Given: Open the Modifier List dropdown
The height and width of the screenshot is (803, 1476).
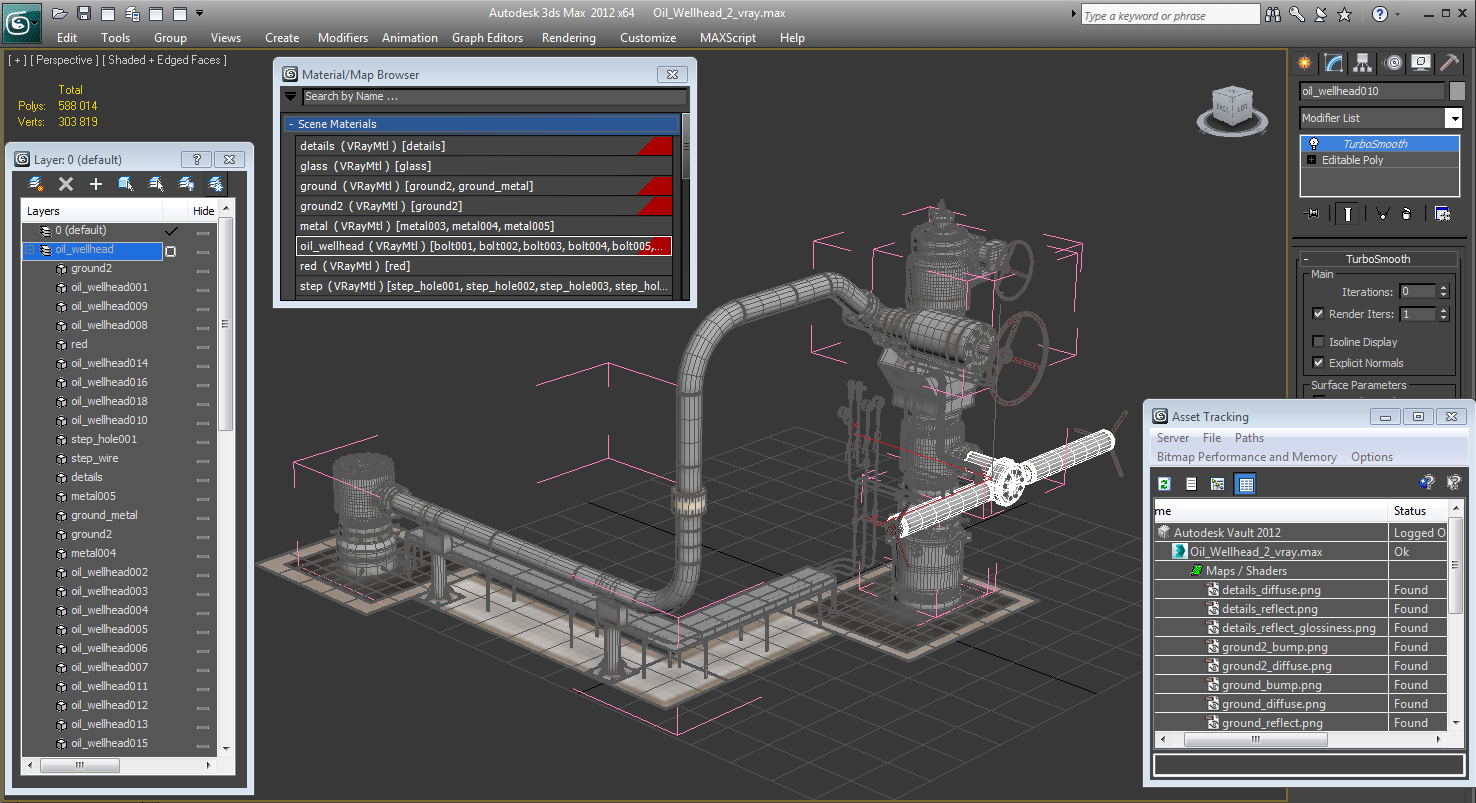Looking at the screenshot, I should click(x=1454, y=118).
